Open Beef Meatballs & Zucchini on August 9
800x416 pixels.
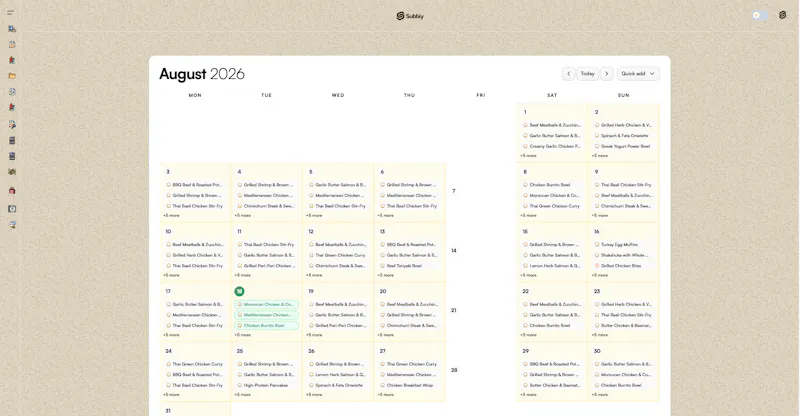tap(623, 195)
